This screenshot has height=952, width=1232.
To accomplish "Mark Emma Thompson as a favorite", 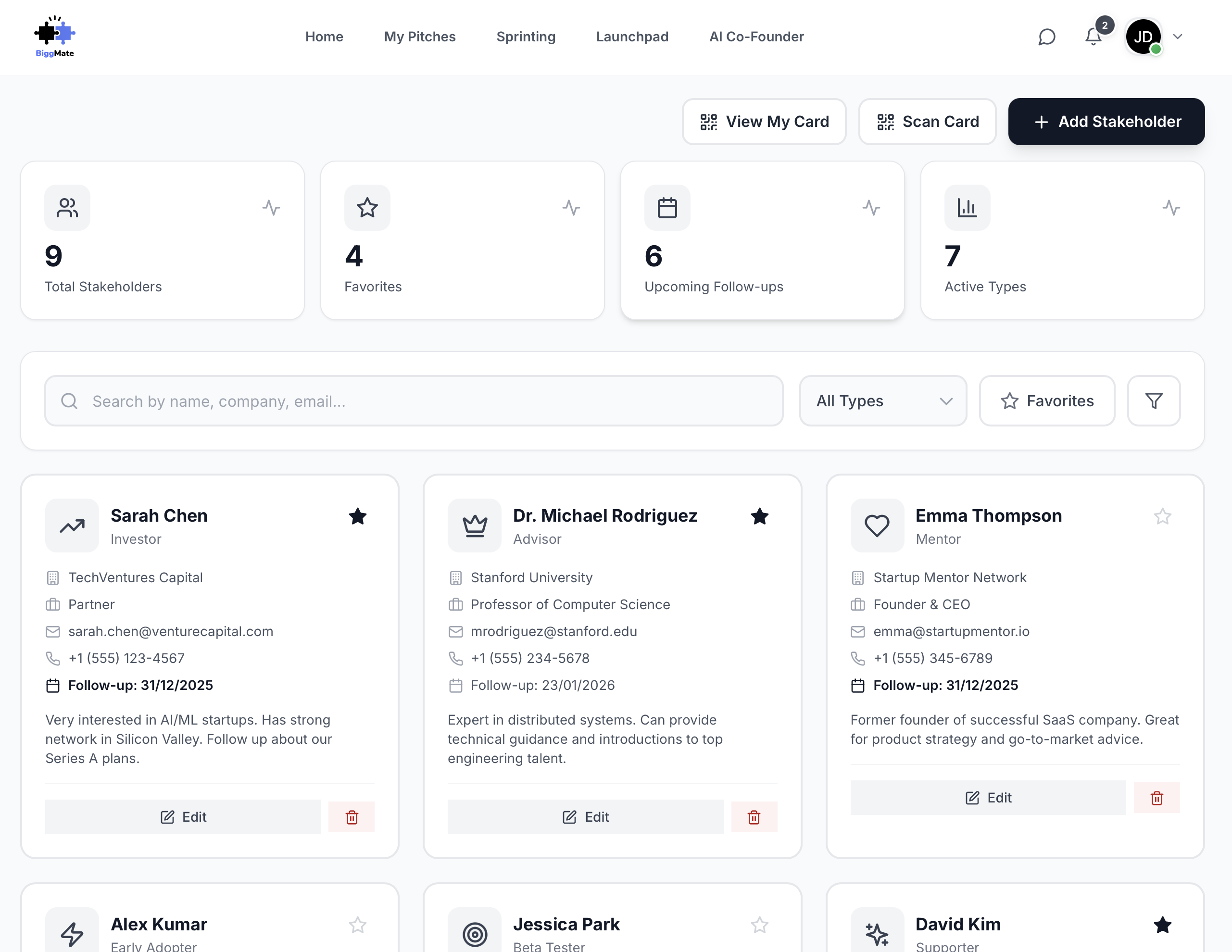I will [x=1162, y=516].
